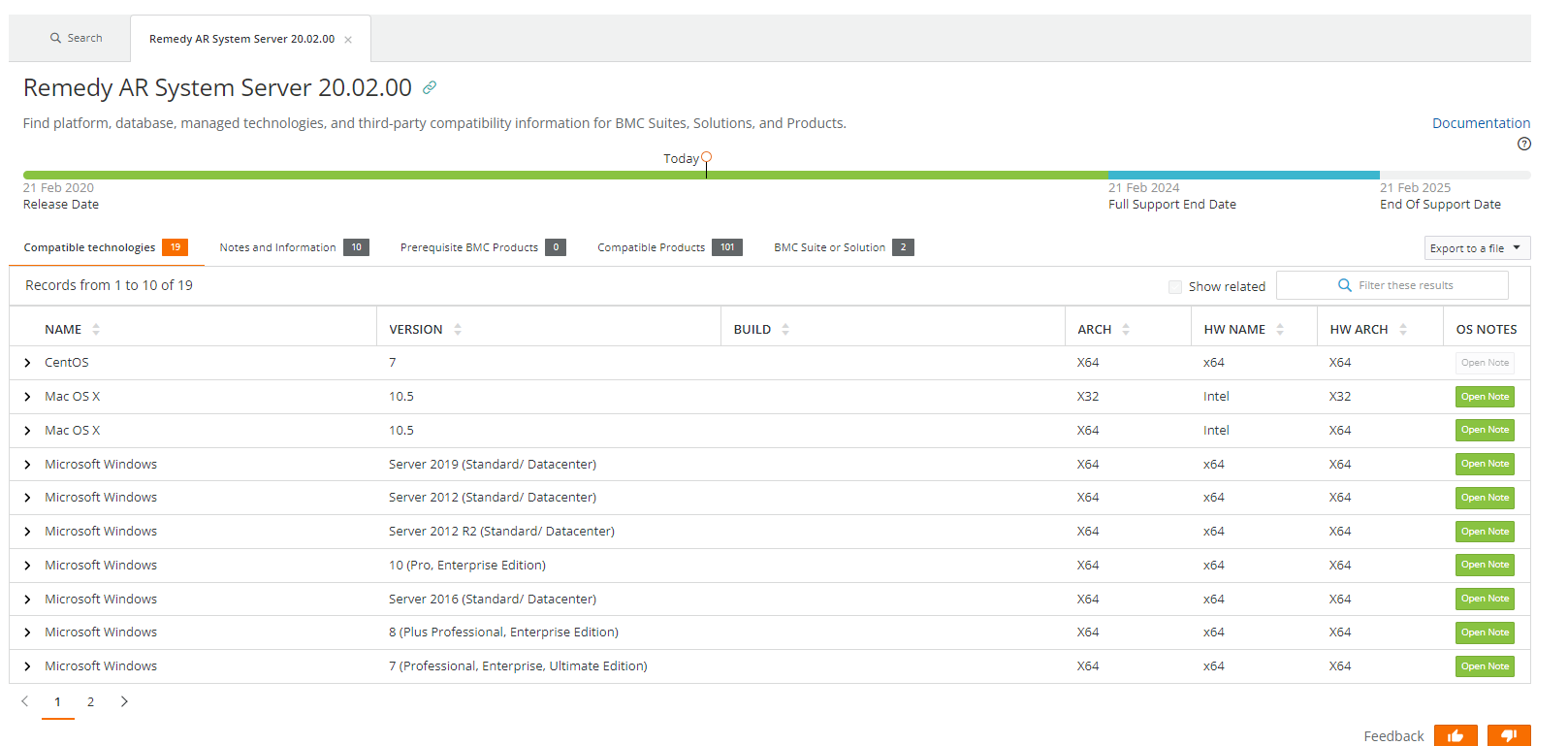Switch to Notes and Information tab

(278, 247)
